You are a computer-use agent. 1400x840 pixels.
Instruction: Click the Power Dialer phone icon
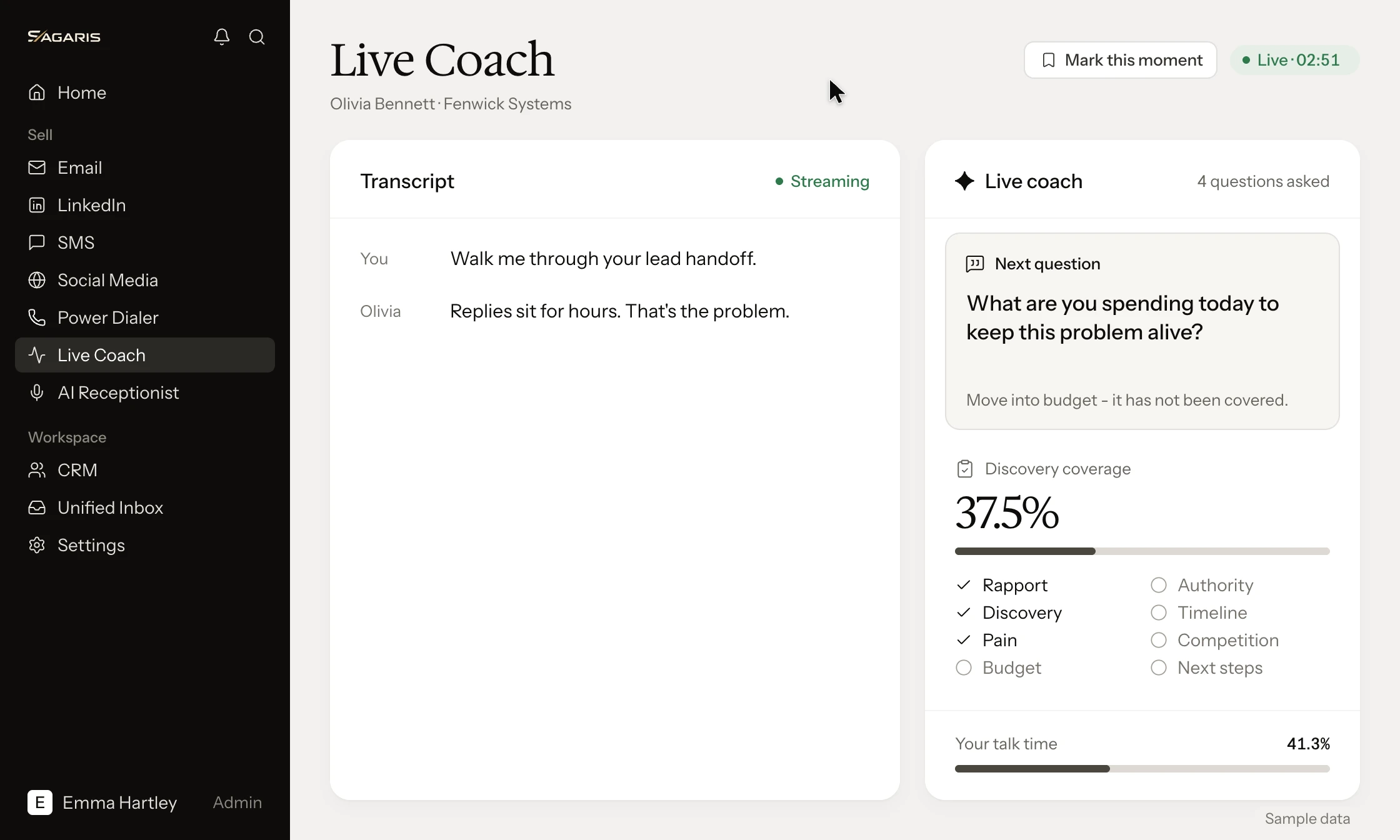[37, 317]
